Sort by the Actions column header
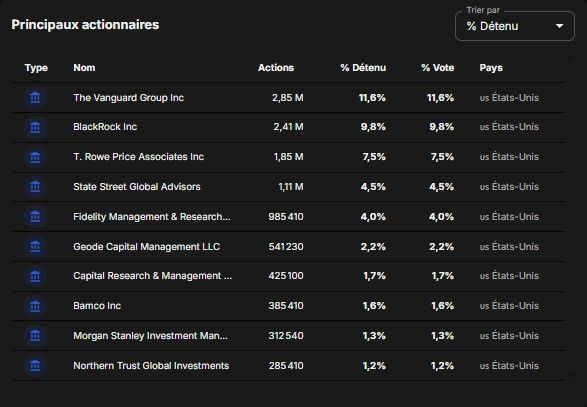This screenshot has width=587, height=407. (x=276, y=68)
